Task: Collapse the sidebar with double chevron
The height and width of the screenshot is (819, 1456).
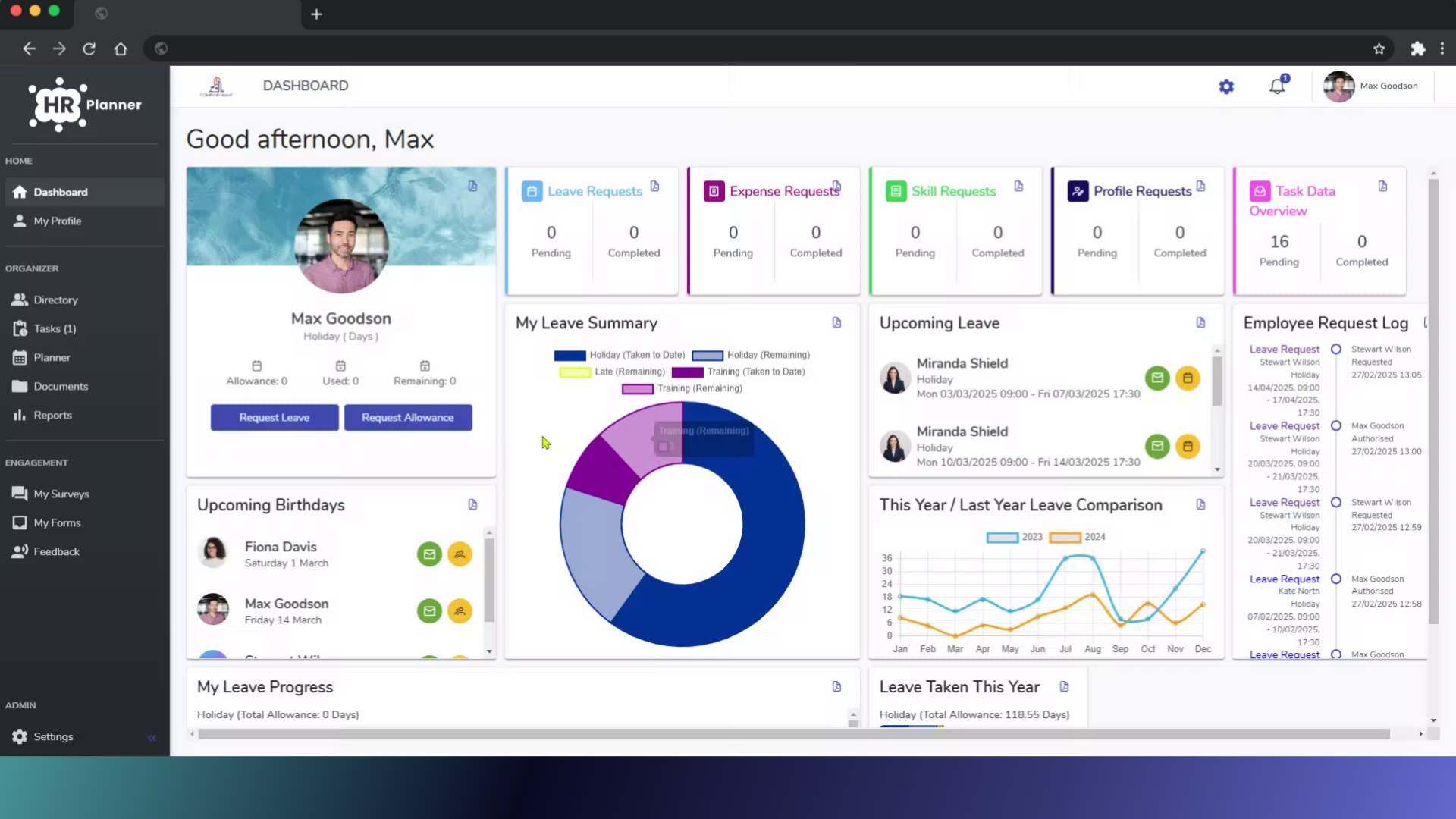Action: click(152, 738)
